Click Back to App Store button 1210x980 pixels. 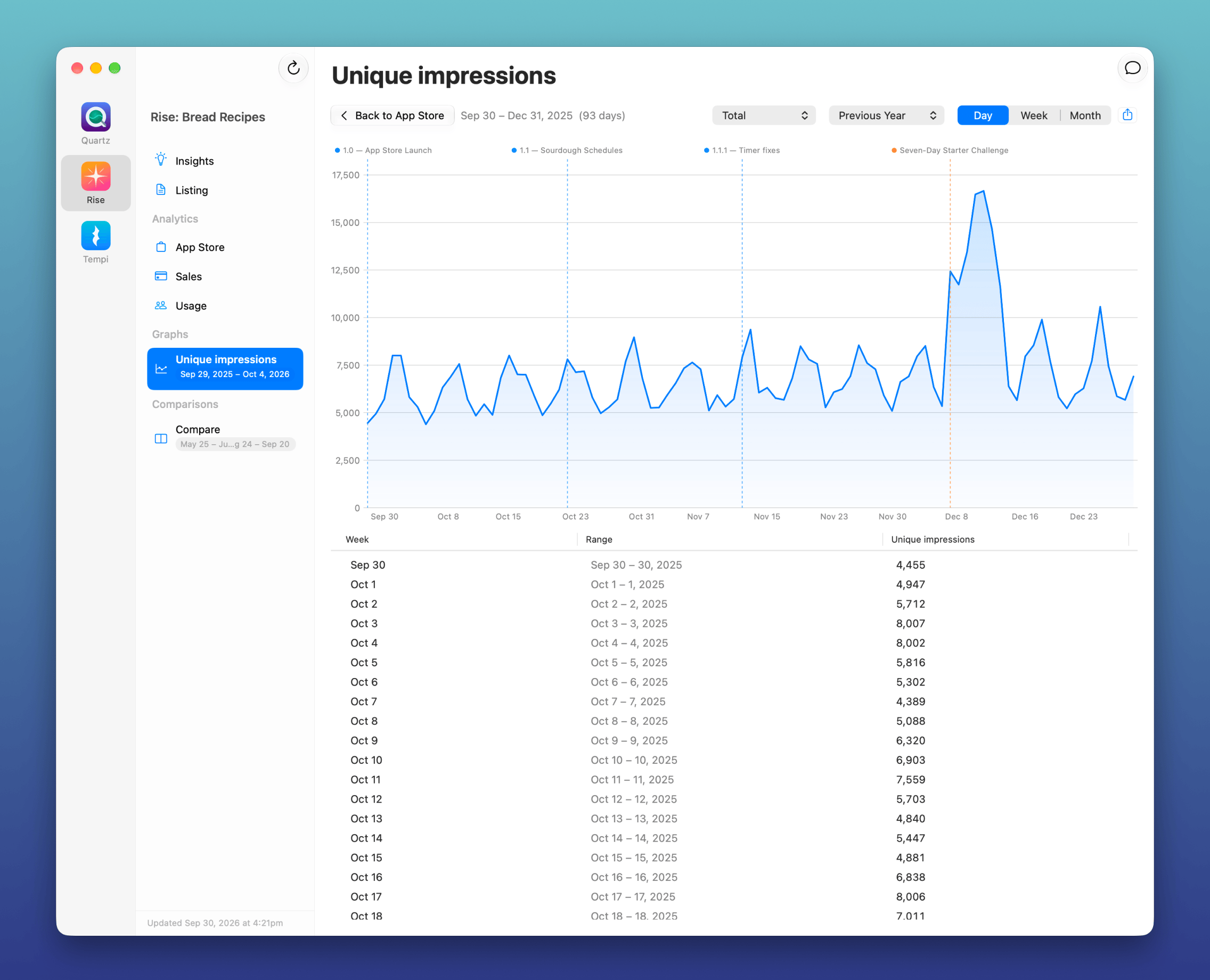[x=392, y=115]
